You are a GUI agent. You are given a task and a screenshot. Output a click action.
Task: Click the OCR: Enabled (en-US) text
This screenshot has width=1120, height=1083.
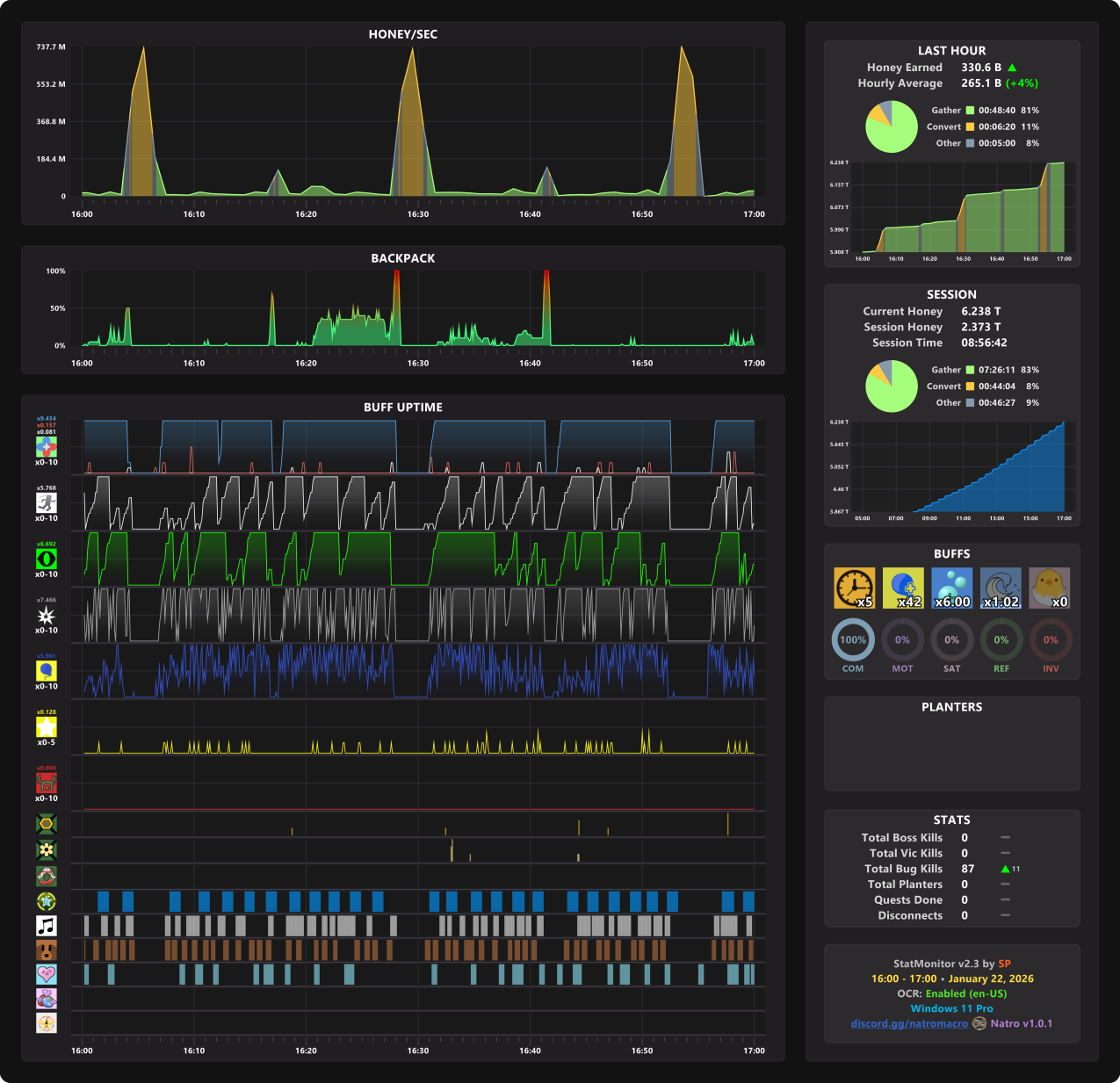tap(952, 993)
